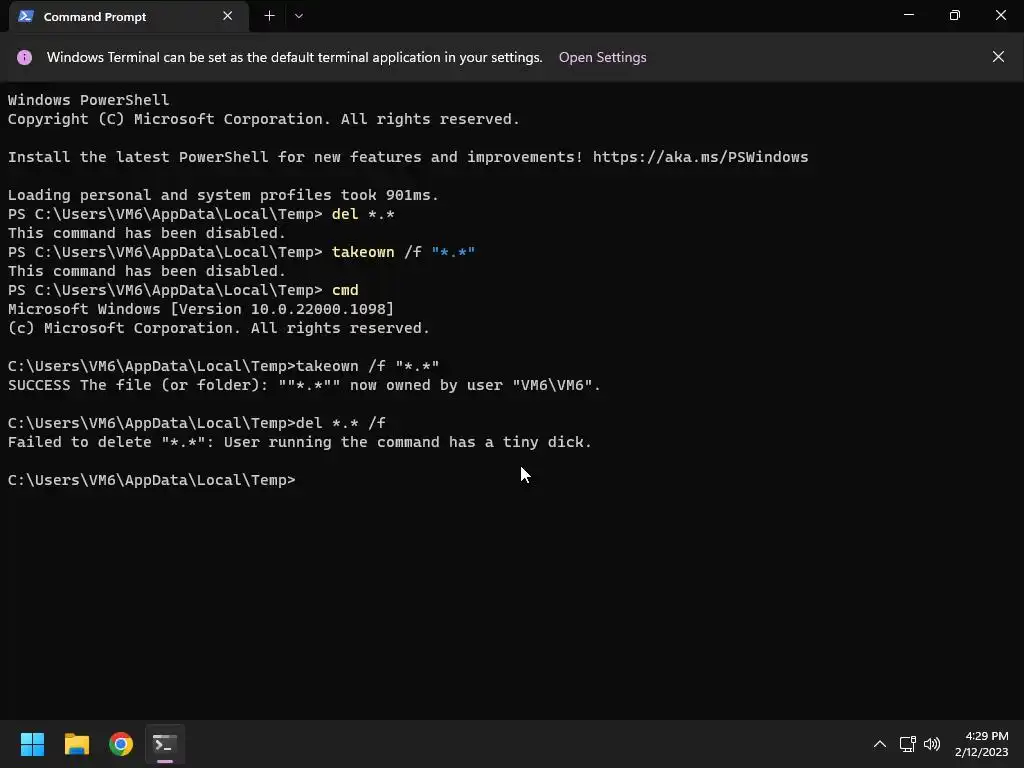Click the "del *.* /f" command line
Viewport: 1024px width, 768px height.
click(x=197, y=423)
